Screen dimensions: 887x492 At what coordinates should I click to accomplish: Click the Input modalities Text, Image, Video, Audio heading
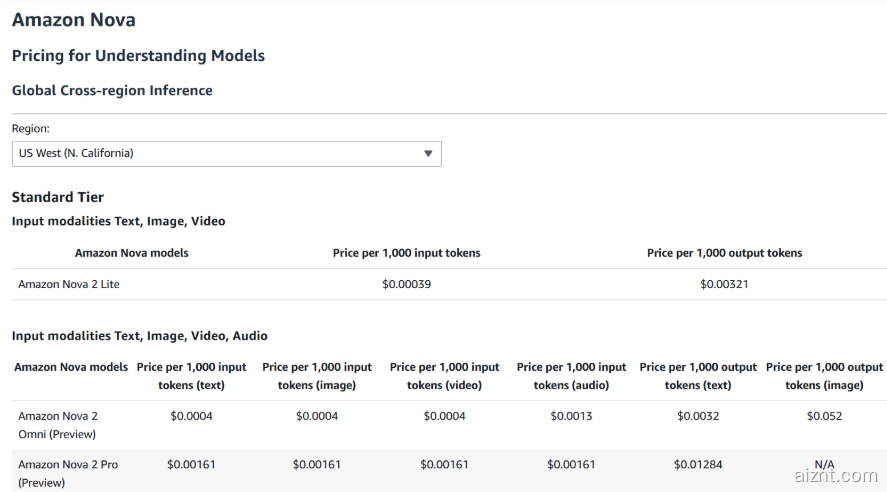pyautogui.click(x=140, y=336)
